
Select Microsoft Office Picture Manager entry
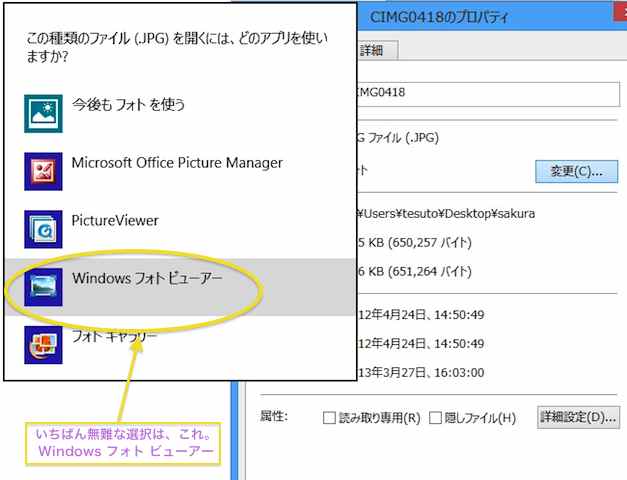(x=177, y=162)
